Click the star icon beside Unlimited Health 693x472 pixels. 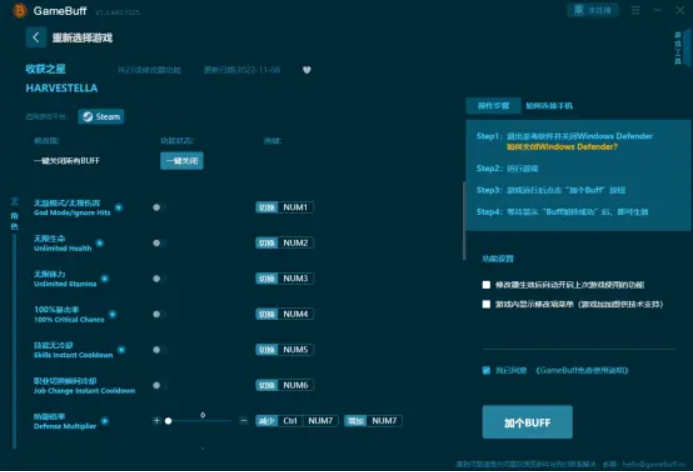point(100,243)
